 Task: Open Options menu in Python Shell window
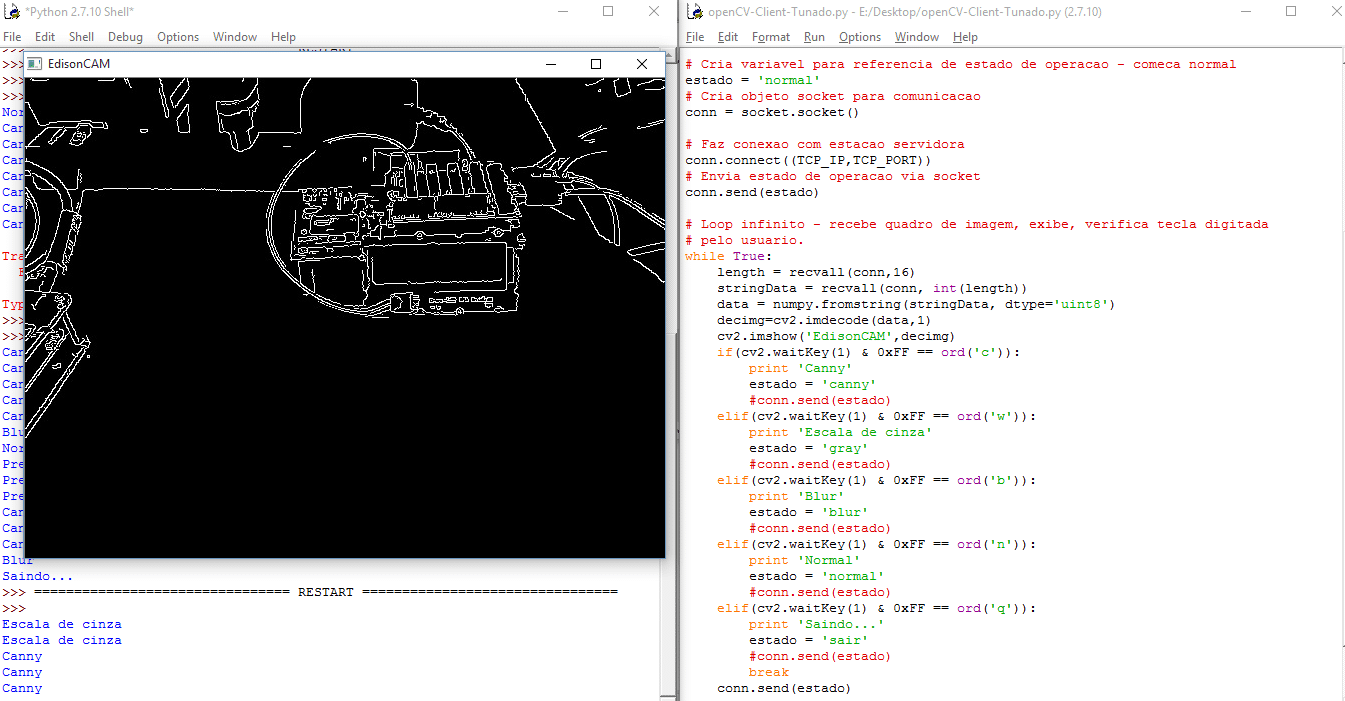point(178,37)
